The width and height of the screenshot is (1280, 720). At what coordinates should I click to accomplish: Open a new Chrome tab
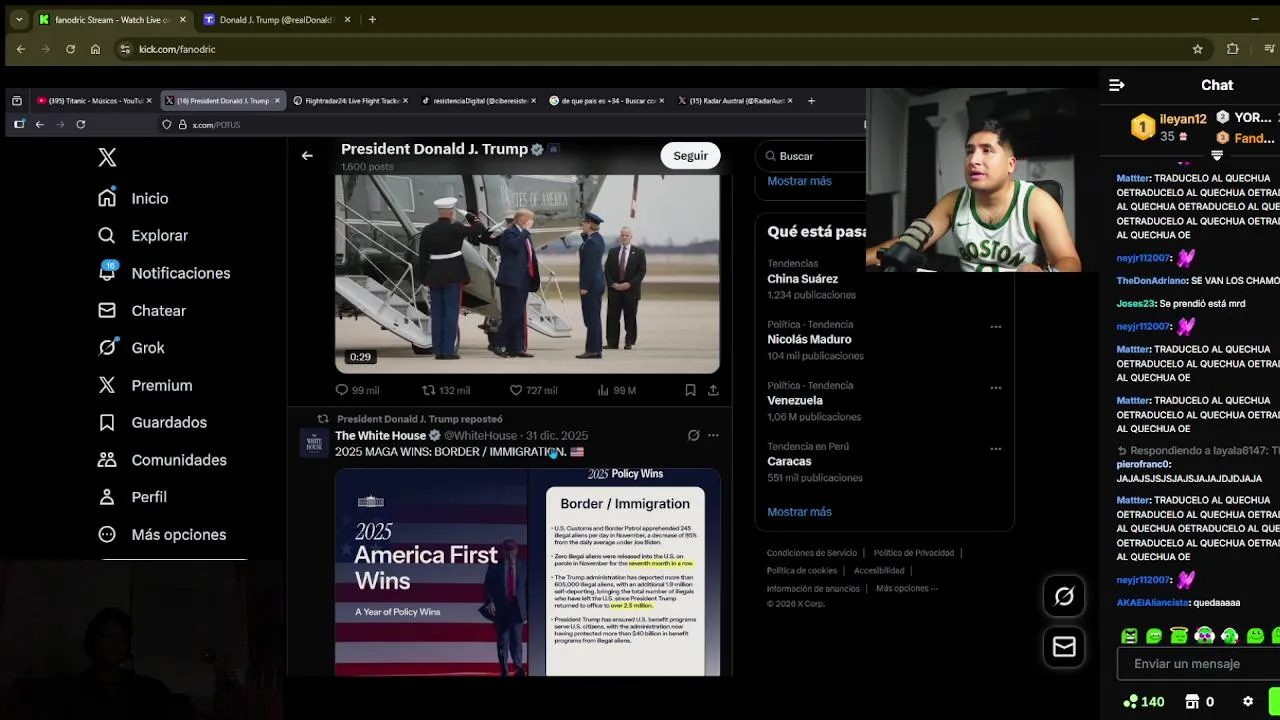tap(372, 19)
